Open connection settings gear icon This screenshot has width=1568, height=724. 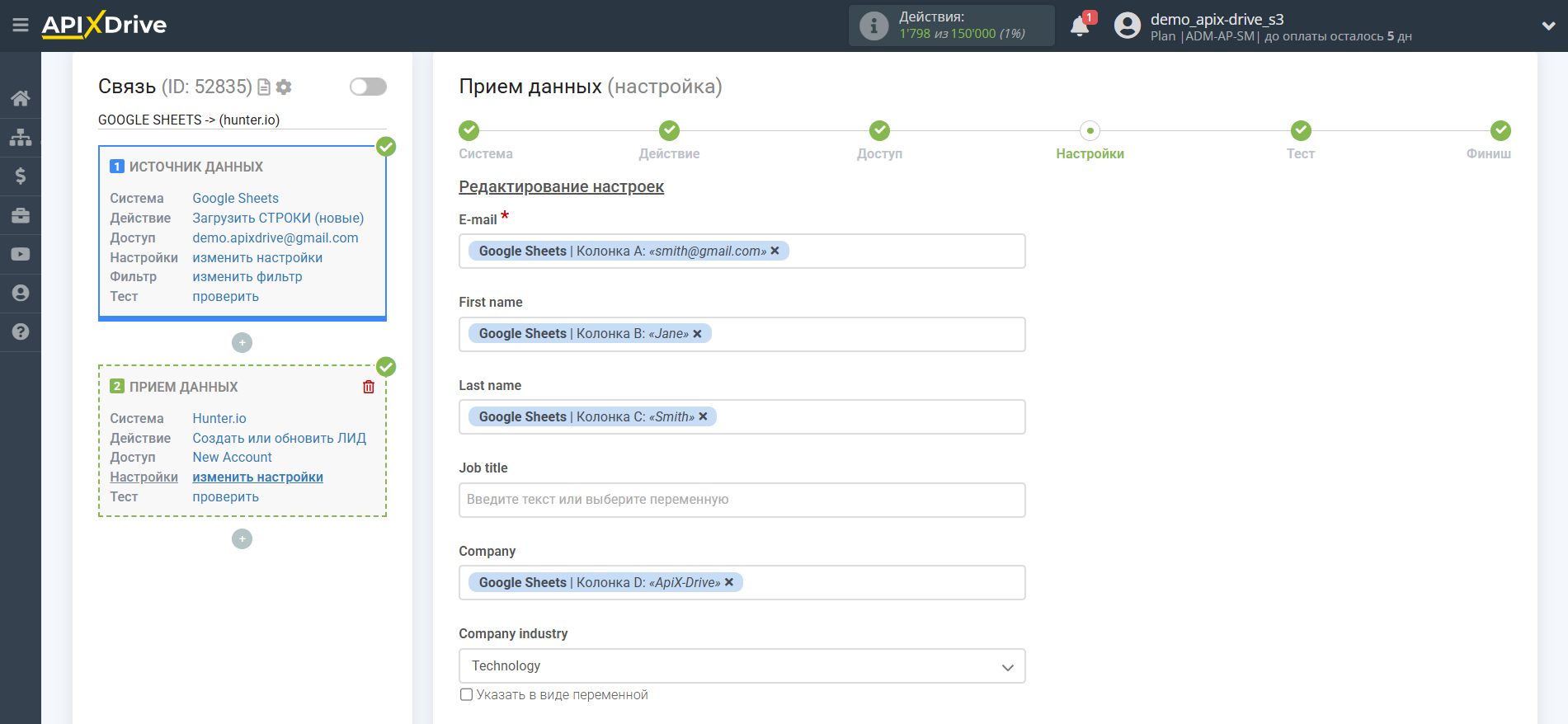point(284,87)
